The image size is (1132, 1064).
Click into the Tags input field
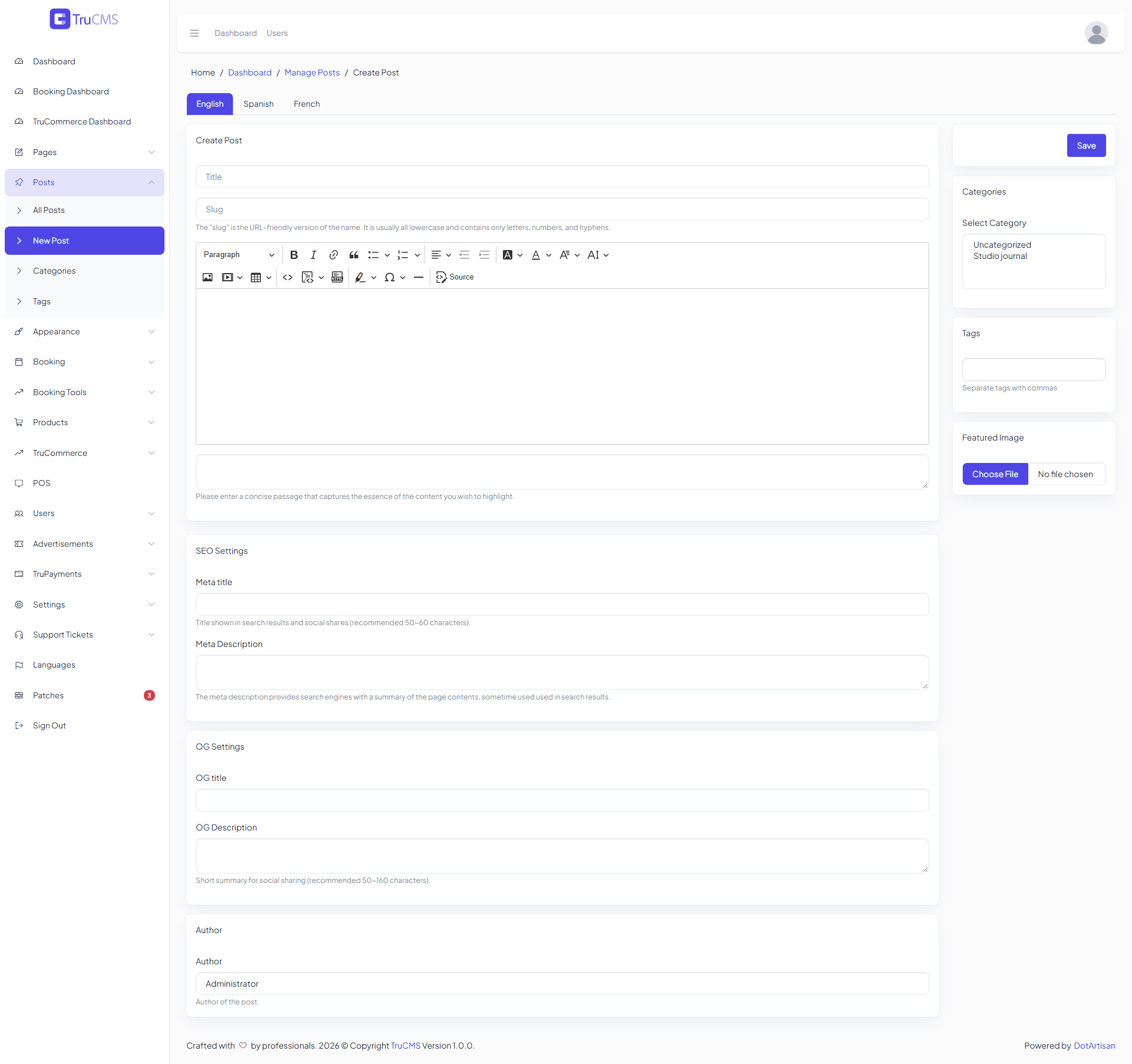click(1034, 369)
